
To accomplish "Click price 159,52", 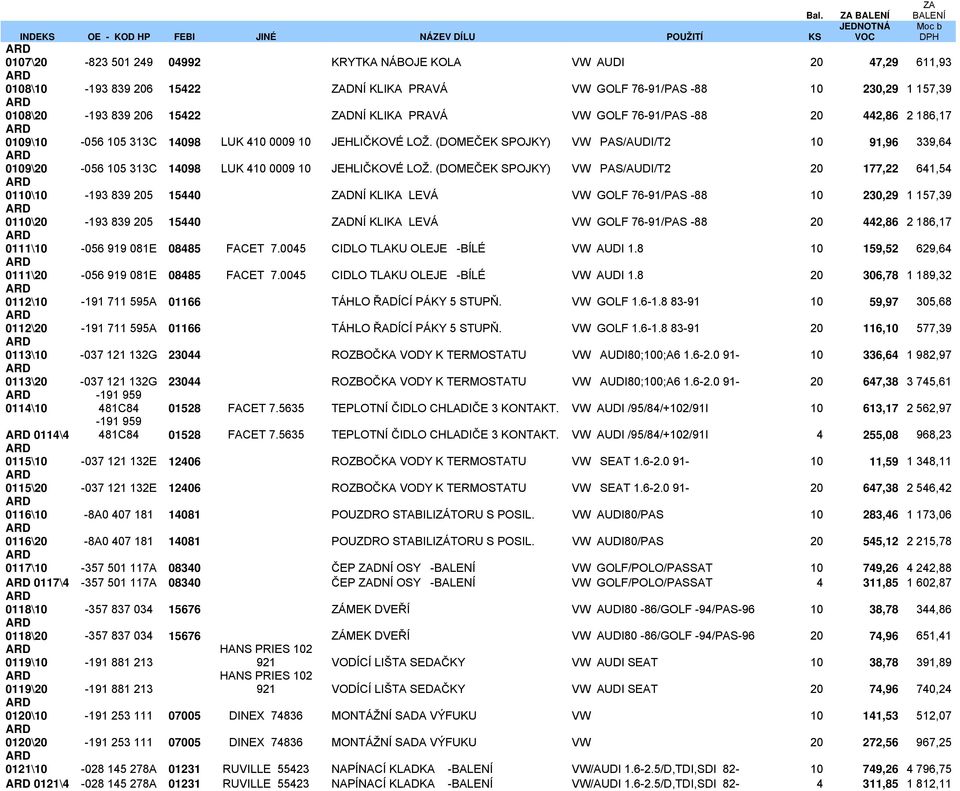I will (x=880, y=249).
